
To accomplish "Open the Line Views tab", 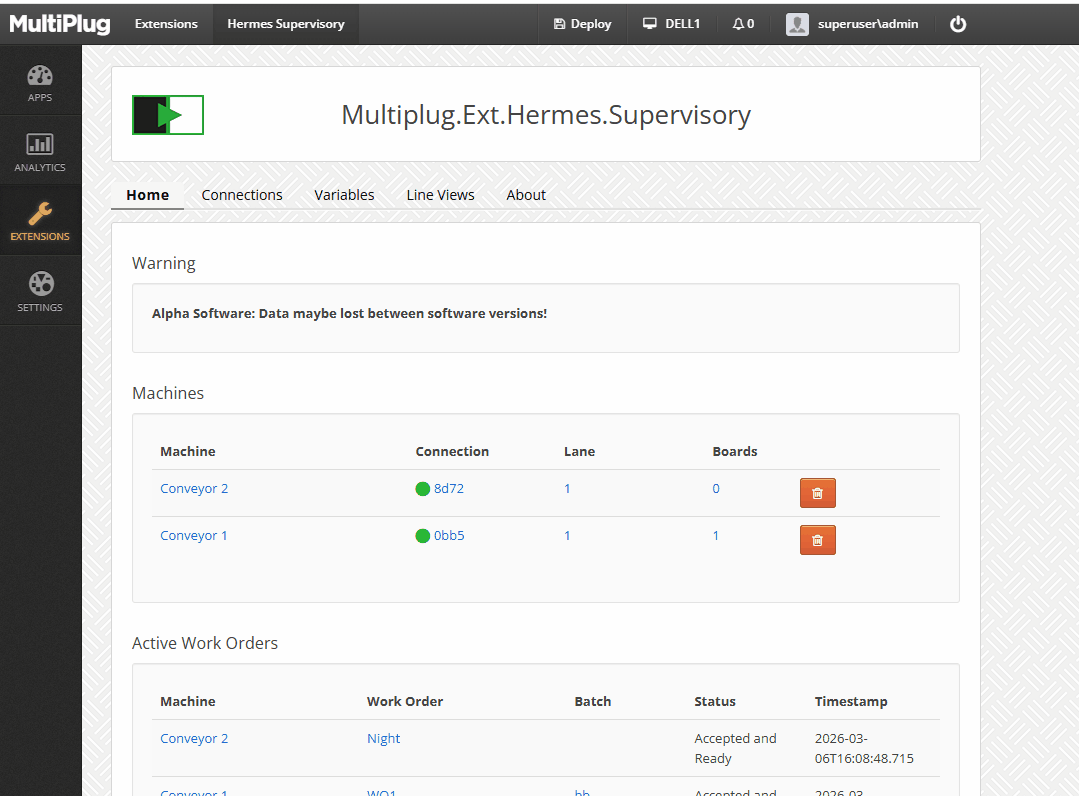I will (x=440, y=195).
